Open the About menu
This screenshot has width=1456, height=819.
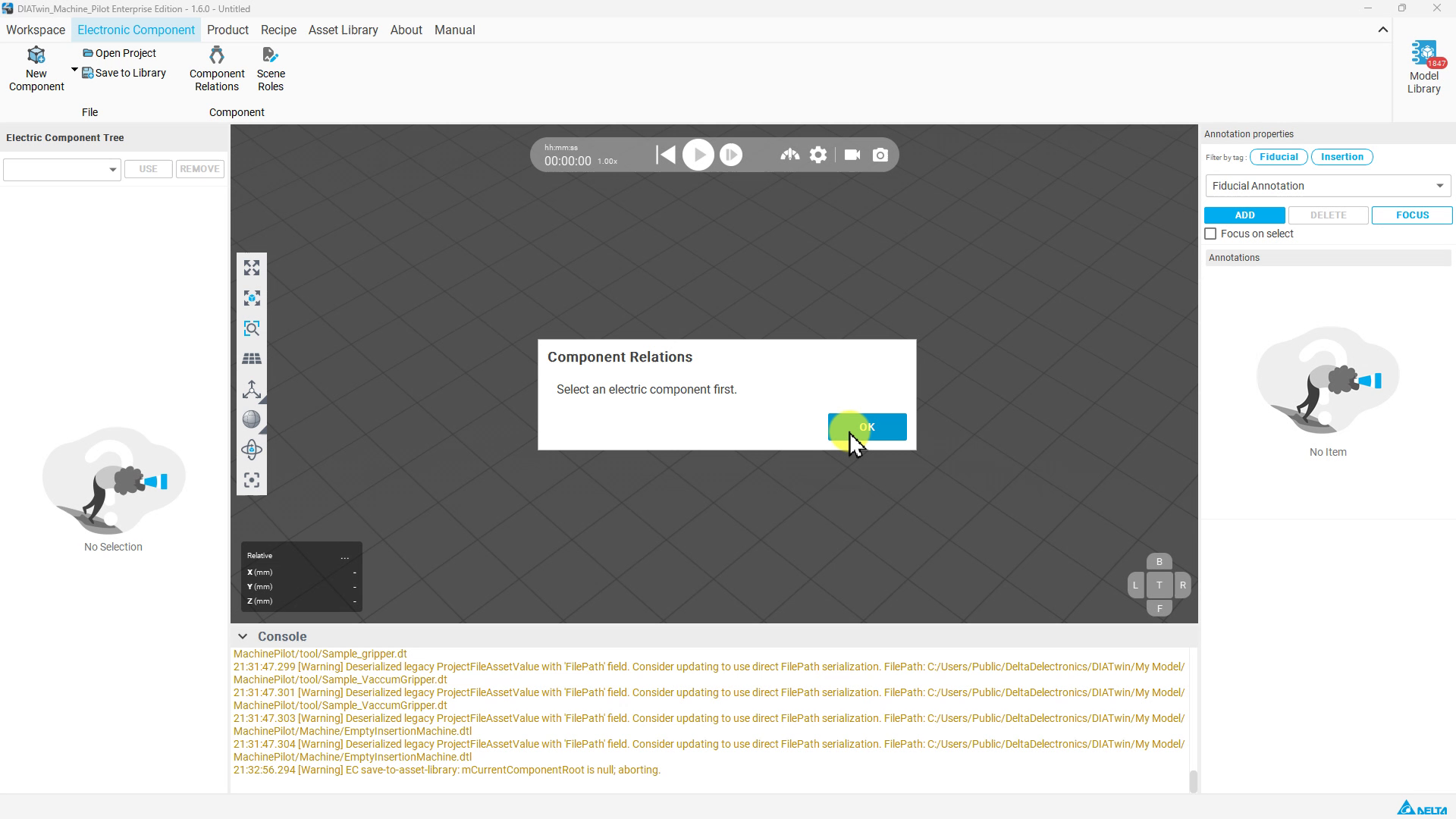pos(406,30)
